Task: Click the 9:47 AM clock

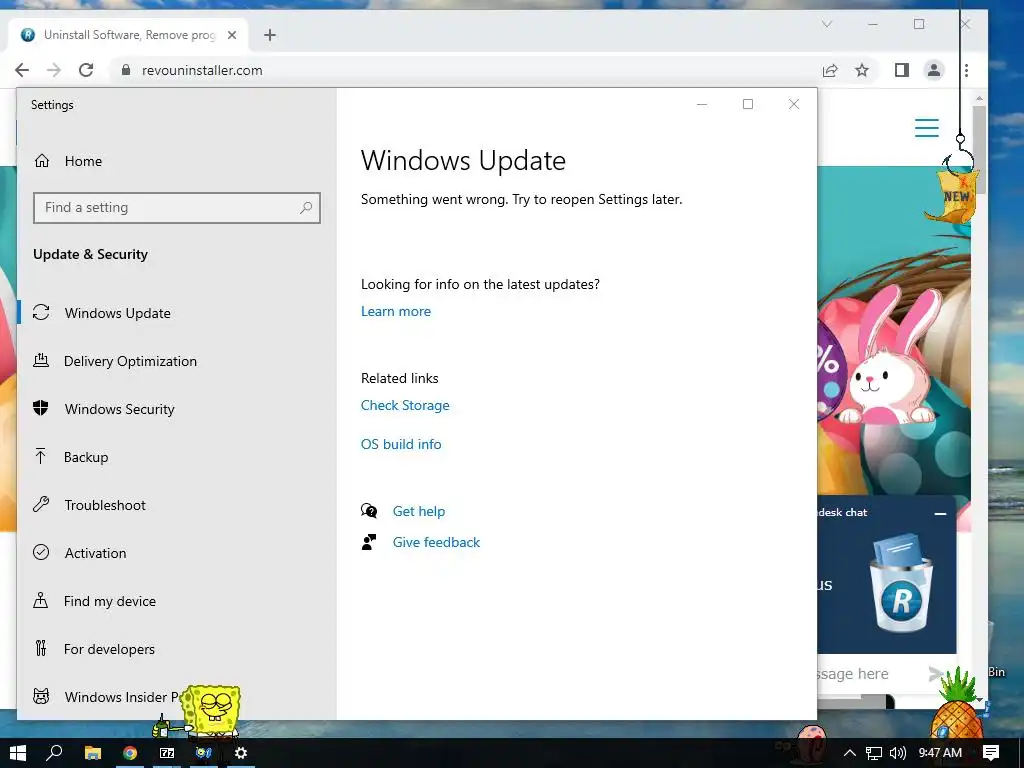Action: point(940,753)
